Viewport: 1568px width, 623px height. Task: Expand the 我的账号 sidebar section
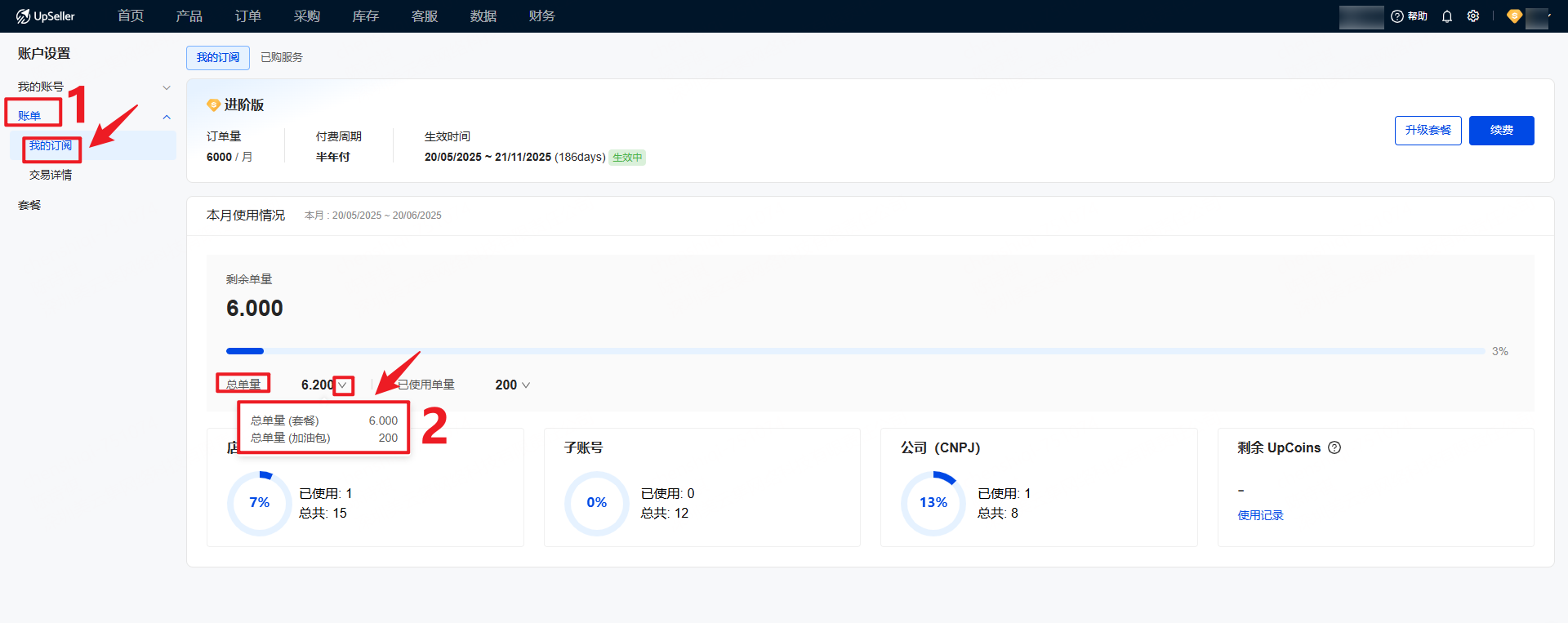167,87
